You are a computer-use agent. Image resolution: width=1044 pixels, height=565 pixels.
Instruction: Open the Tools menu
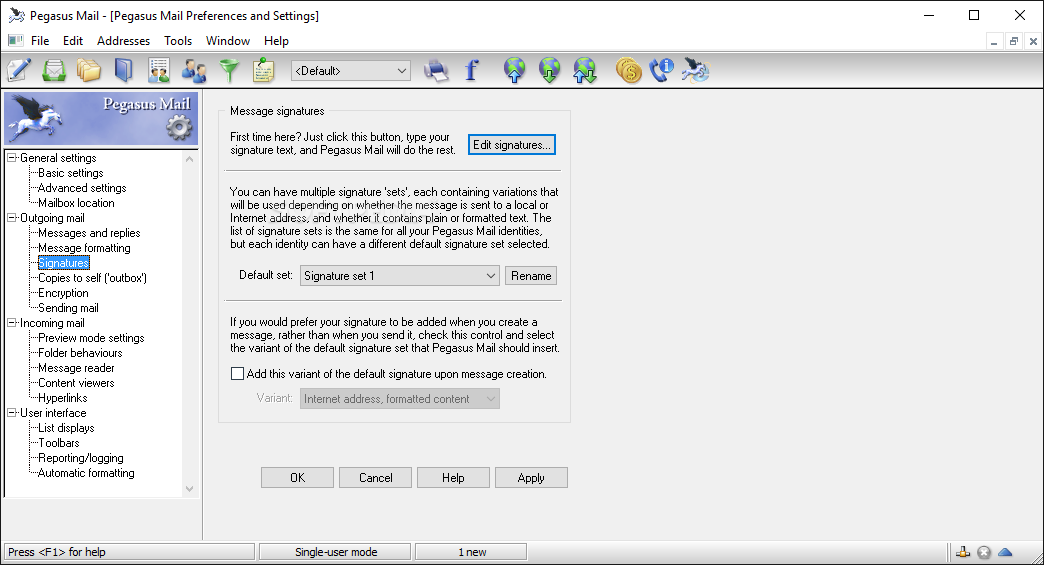[x=178, y=41]
